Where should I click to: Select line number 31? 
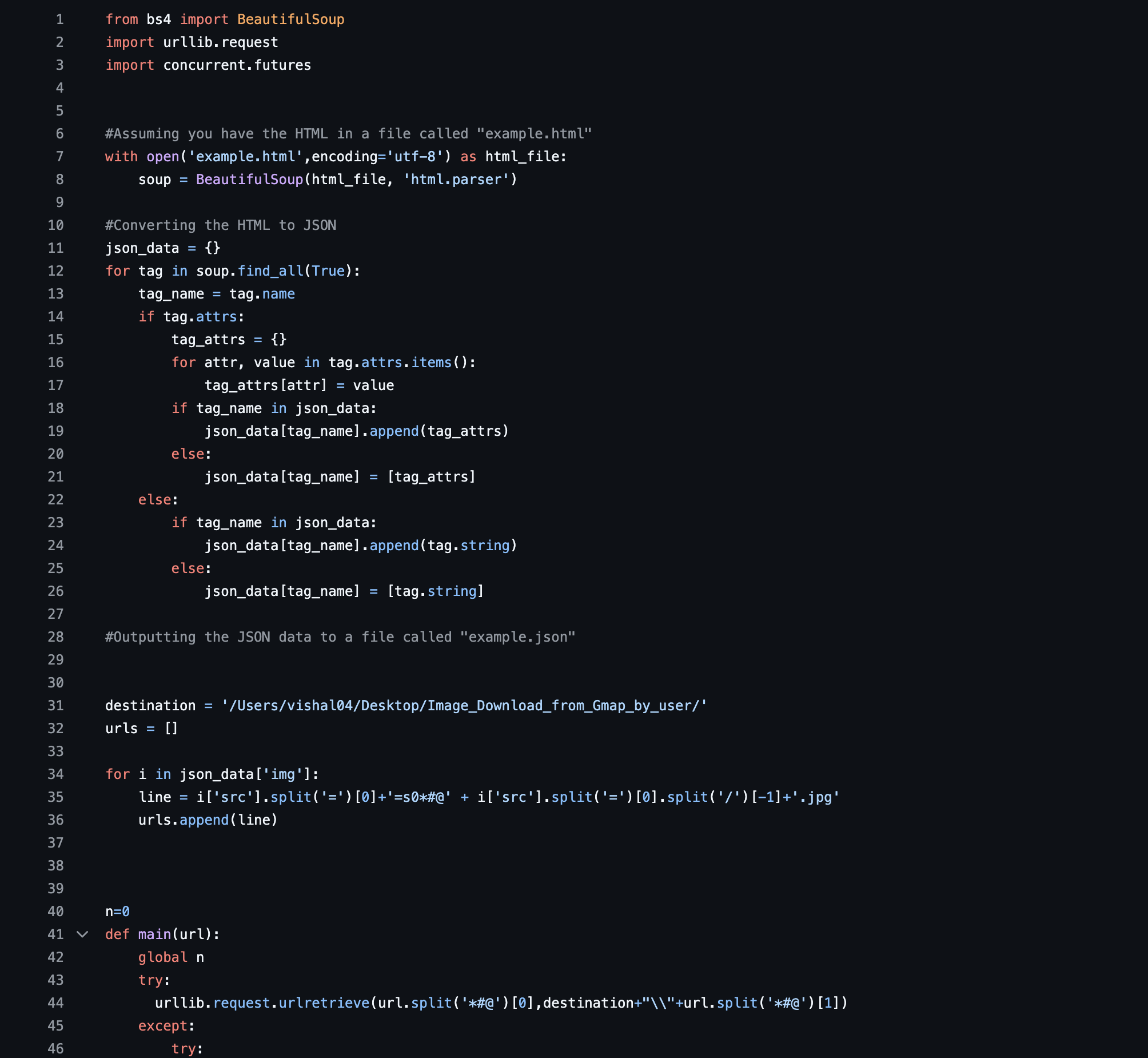click(x=55, y=706)
